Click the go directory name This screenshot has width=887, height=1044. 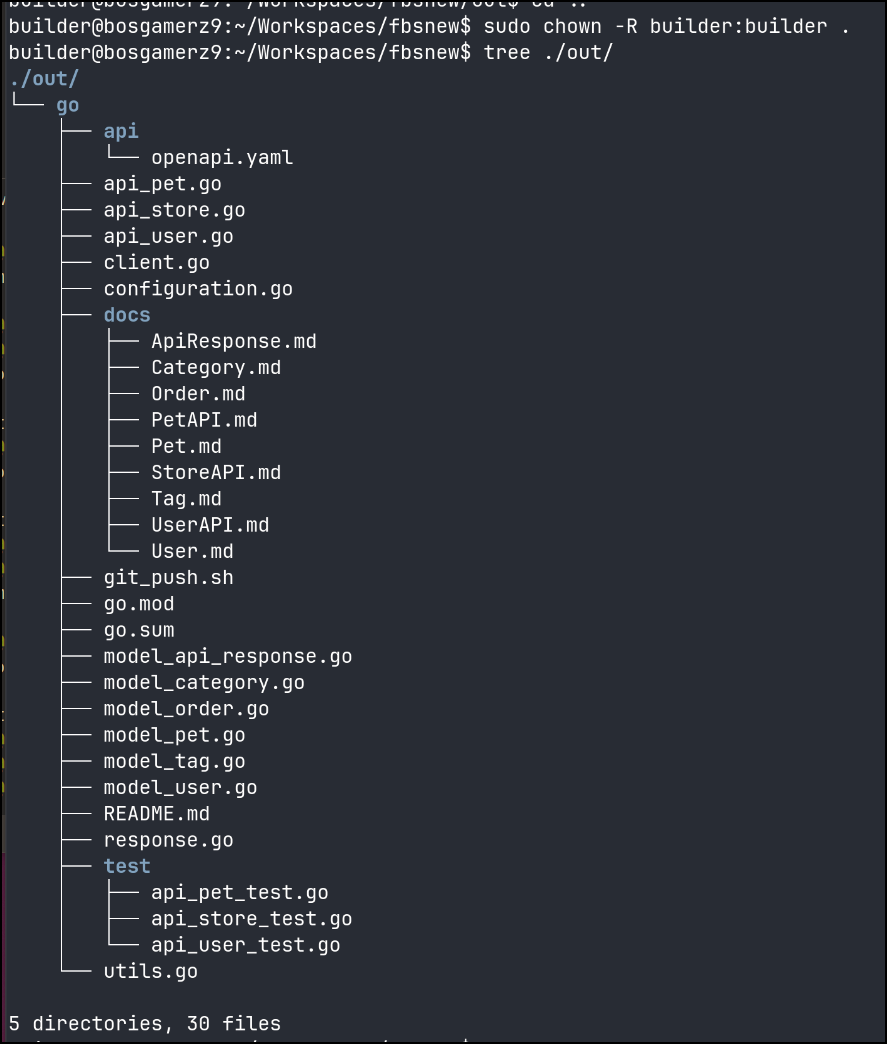coord(68,106)
